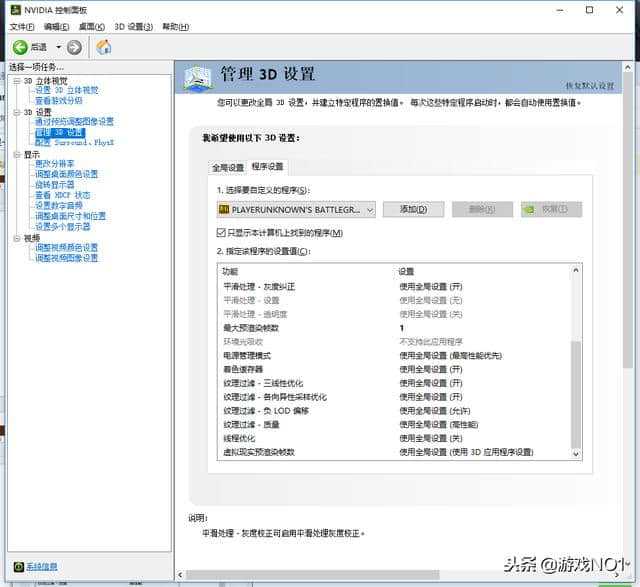Collapse the 3D 立体视觉 tree node

pos(17,81)
